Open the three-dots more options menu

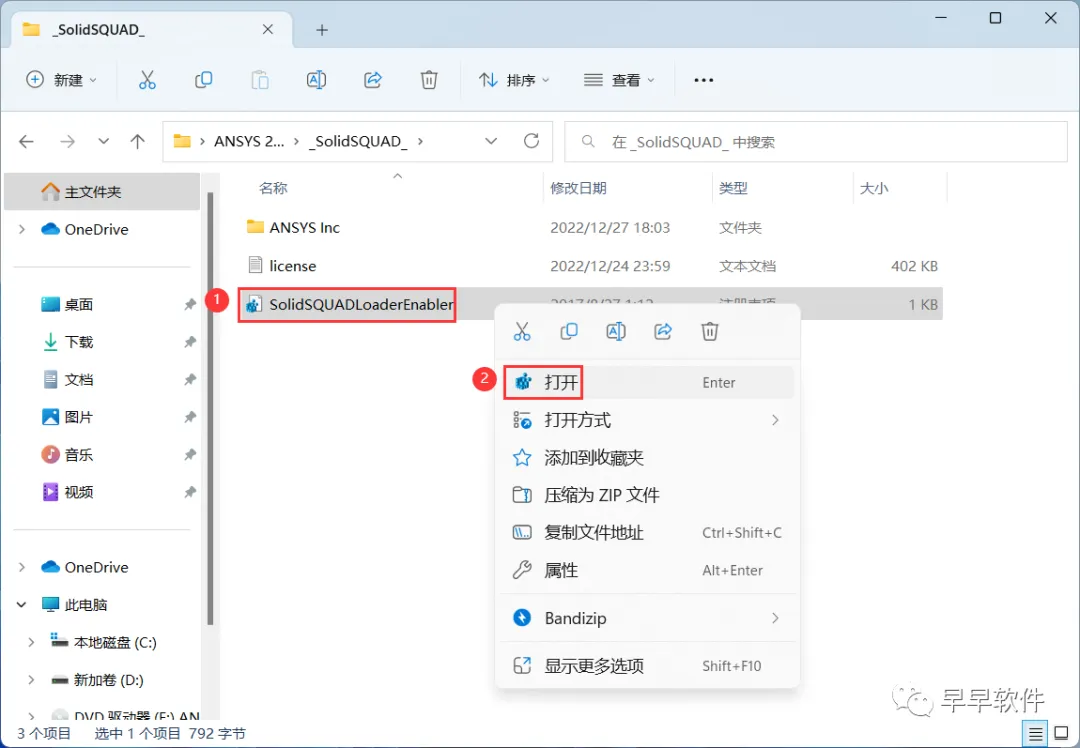703,80
